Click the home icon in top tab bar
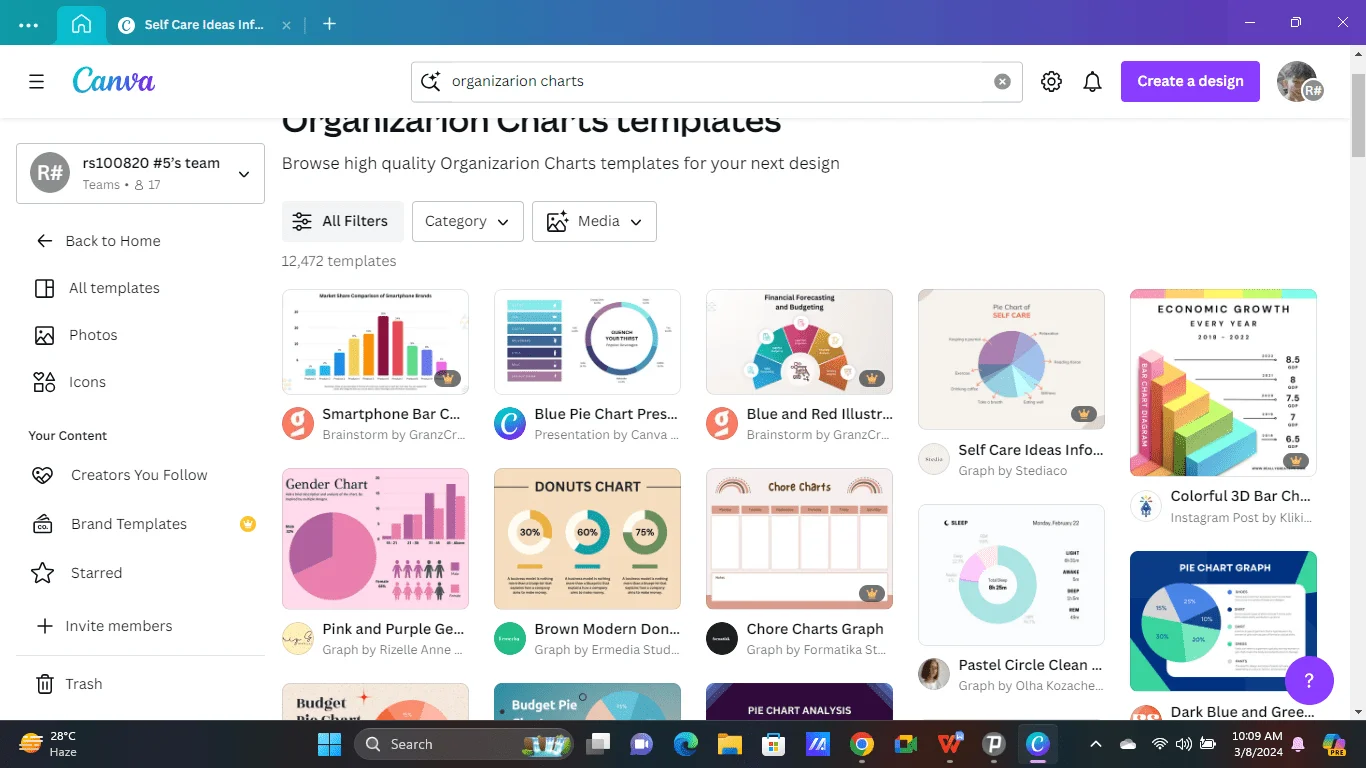Image resolution: width=1366 pixels, height=768 pixels. pyautogui.click(x=81, y=24)
